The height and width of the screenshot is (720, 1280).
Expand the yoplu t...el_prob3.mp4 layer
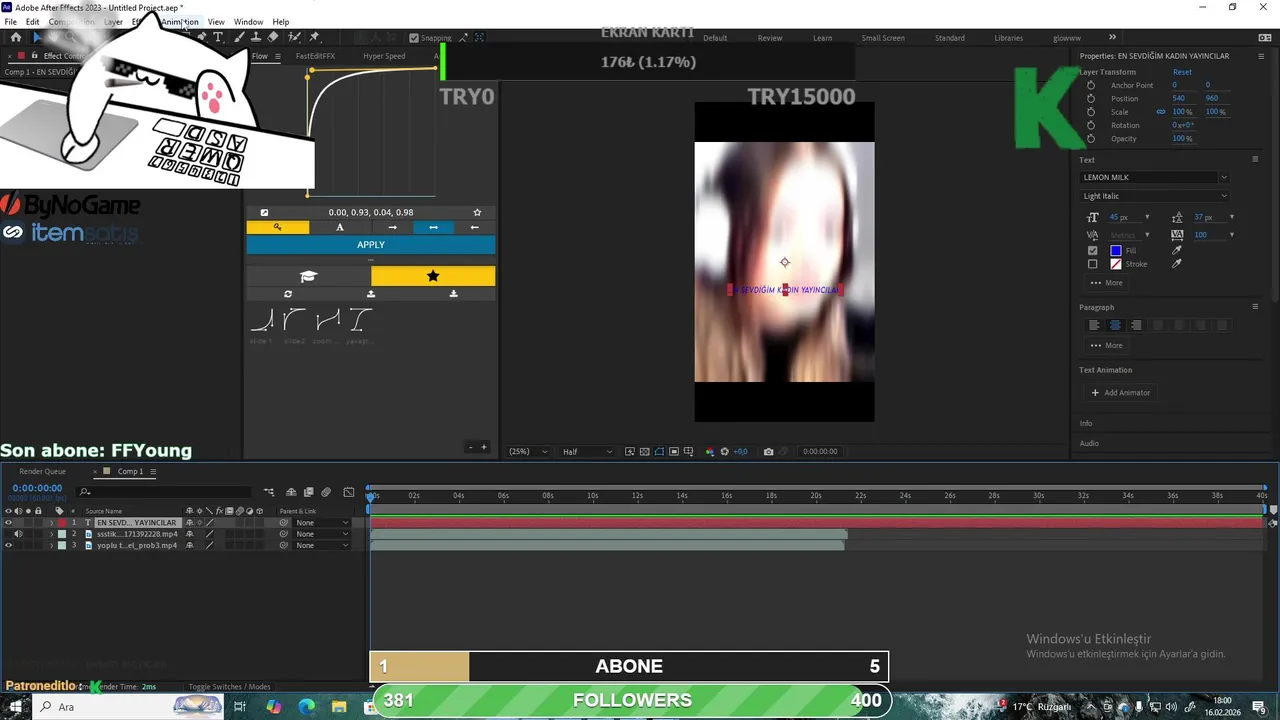tap(52, 545)
